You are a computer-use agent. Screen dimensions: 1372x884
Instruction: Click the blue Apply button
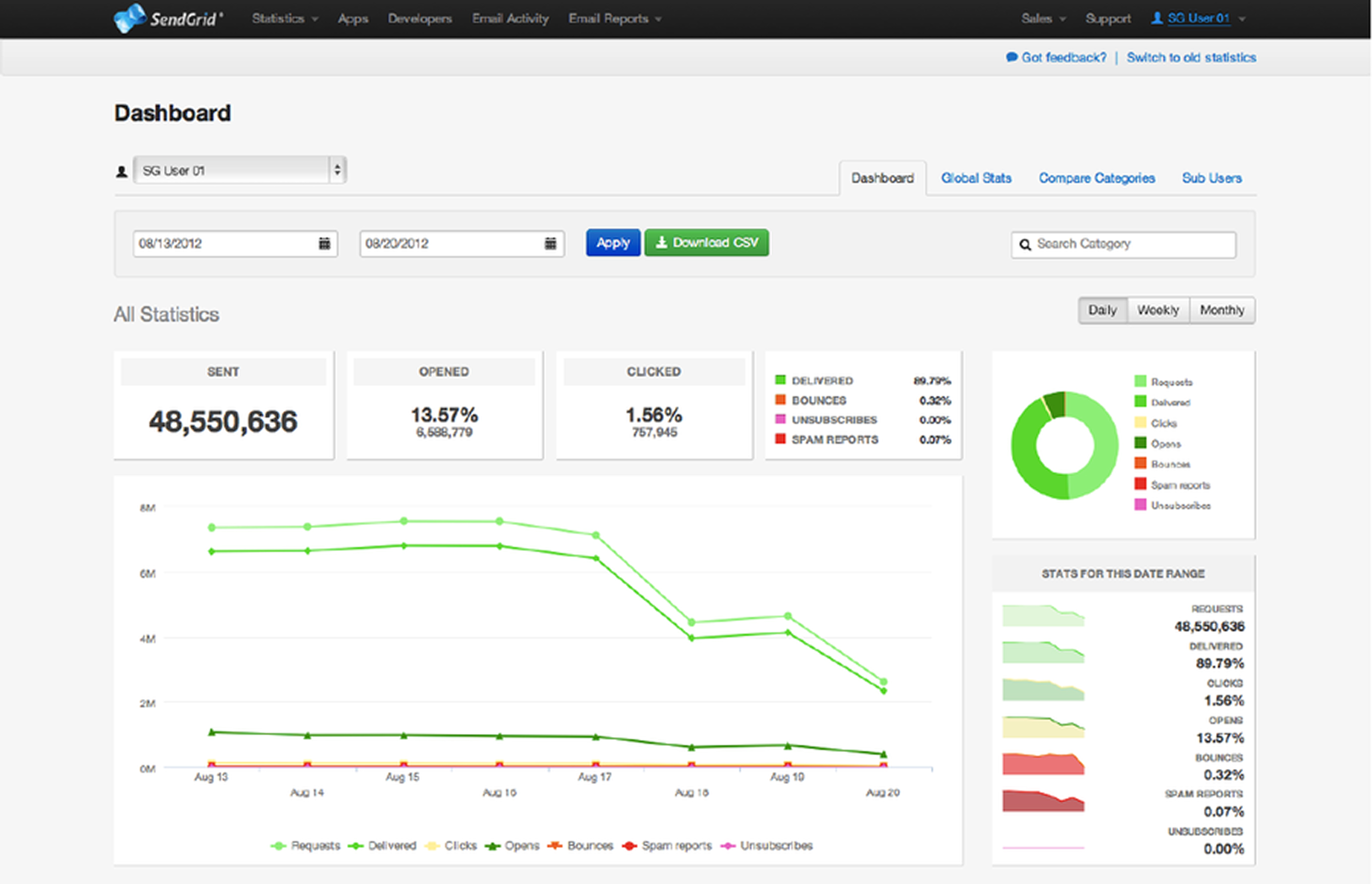tap(613, 243)
